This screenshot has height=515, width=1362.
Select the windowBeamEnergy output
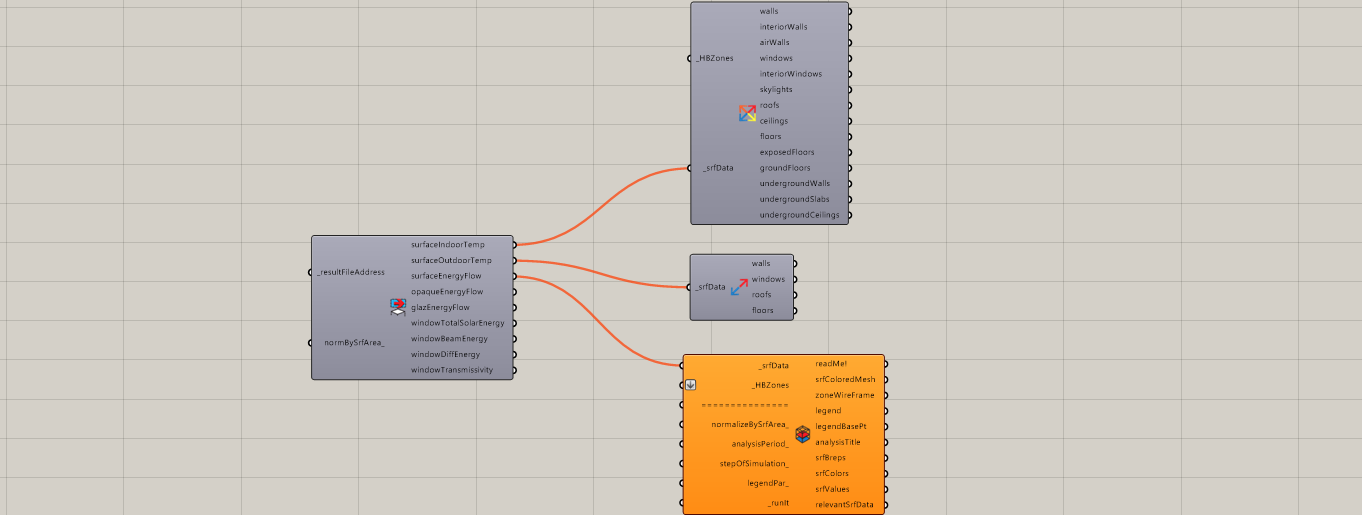(x=449, y=339)
